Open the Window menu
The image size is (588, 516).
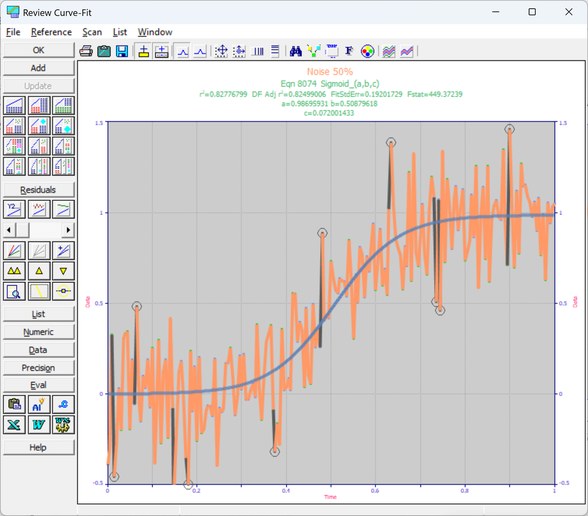(155, 32)
